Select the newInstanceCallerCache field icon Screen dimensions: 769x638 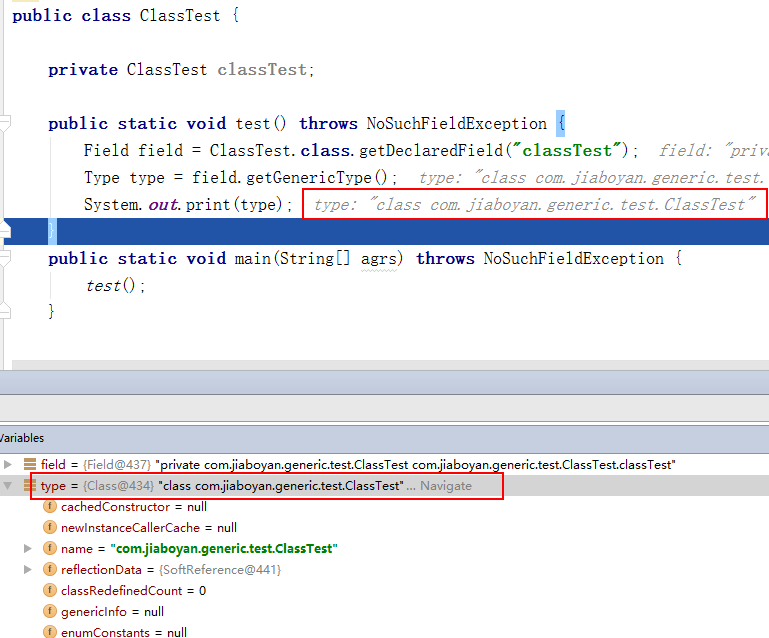click(50, 527)
